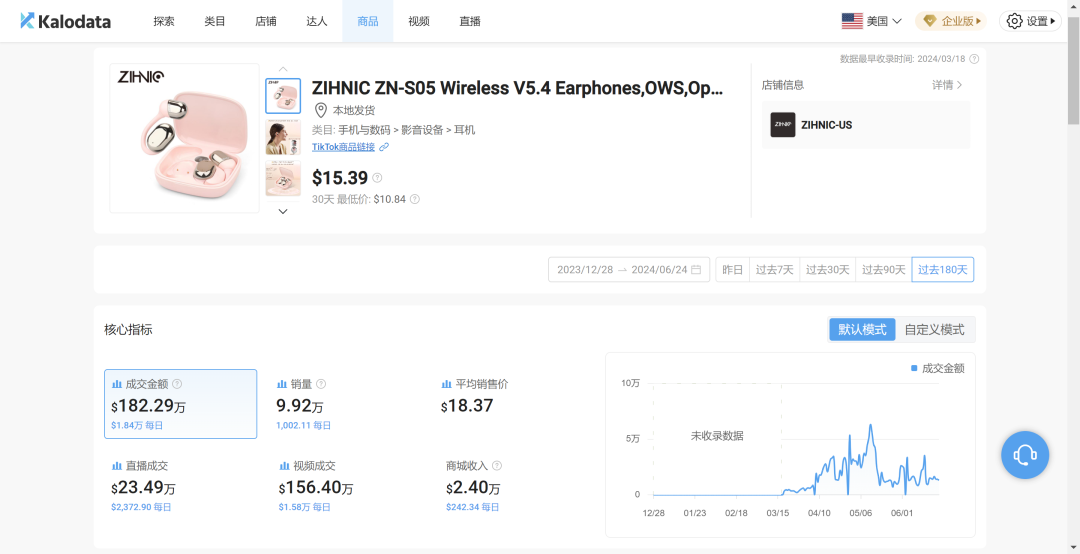Image resolution: width=1080 pixels, height=554 pixels.
Task: Expand the 企业版 plan menu
Action: coord(951,21)
